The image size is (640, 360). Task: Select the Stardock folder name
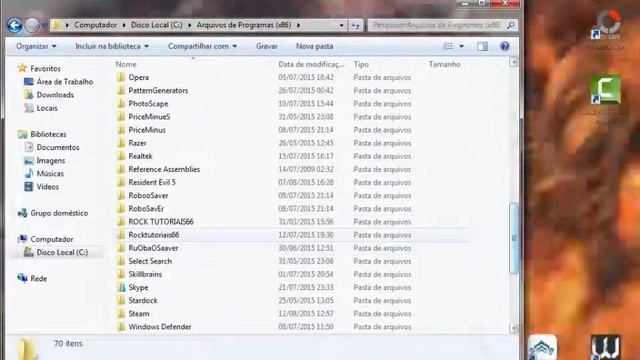(x=143, y=300)
